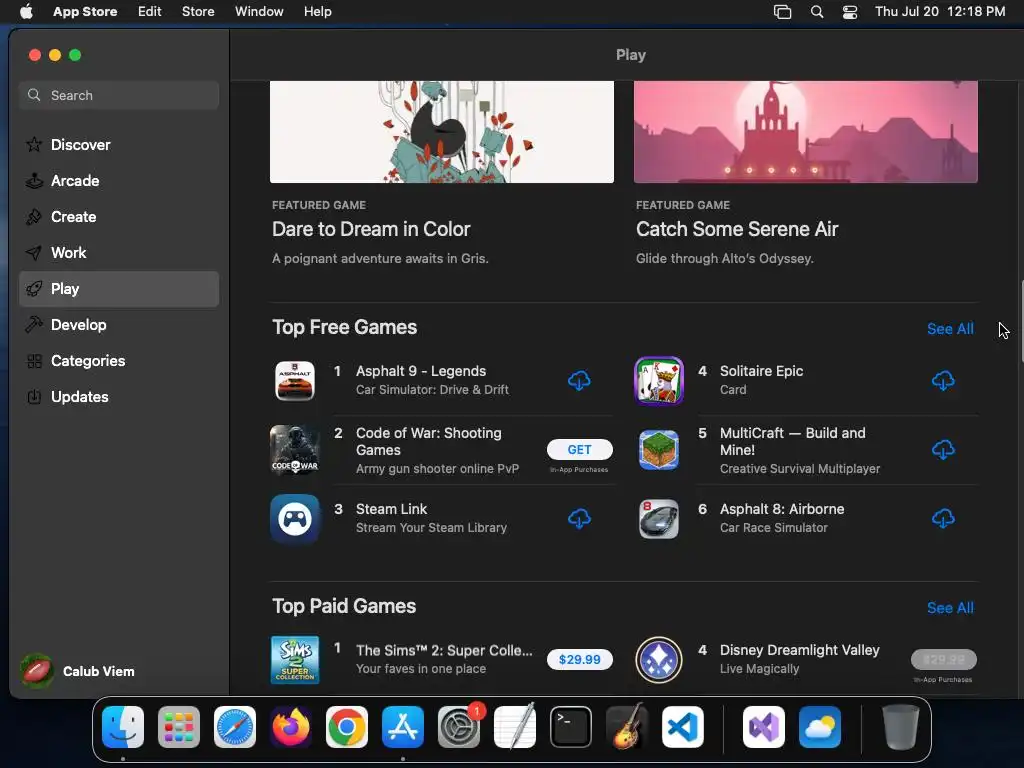Open the Develop section
This screenshot has height=768, width=1024.
[119, 325]
